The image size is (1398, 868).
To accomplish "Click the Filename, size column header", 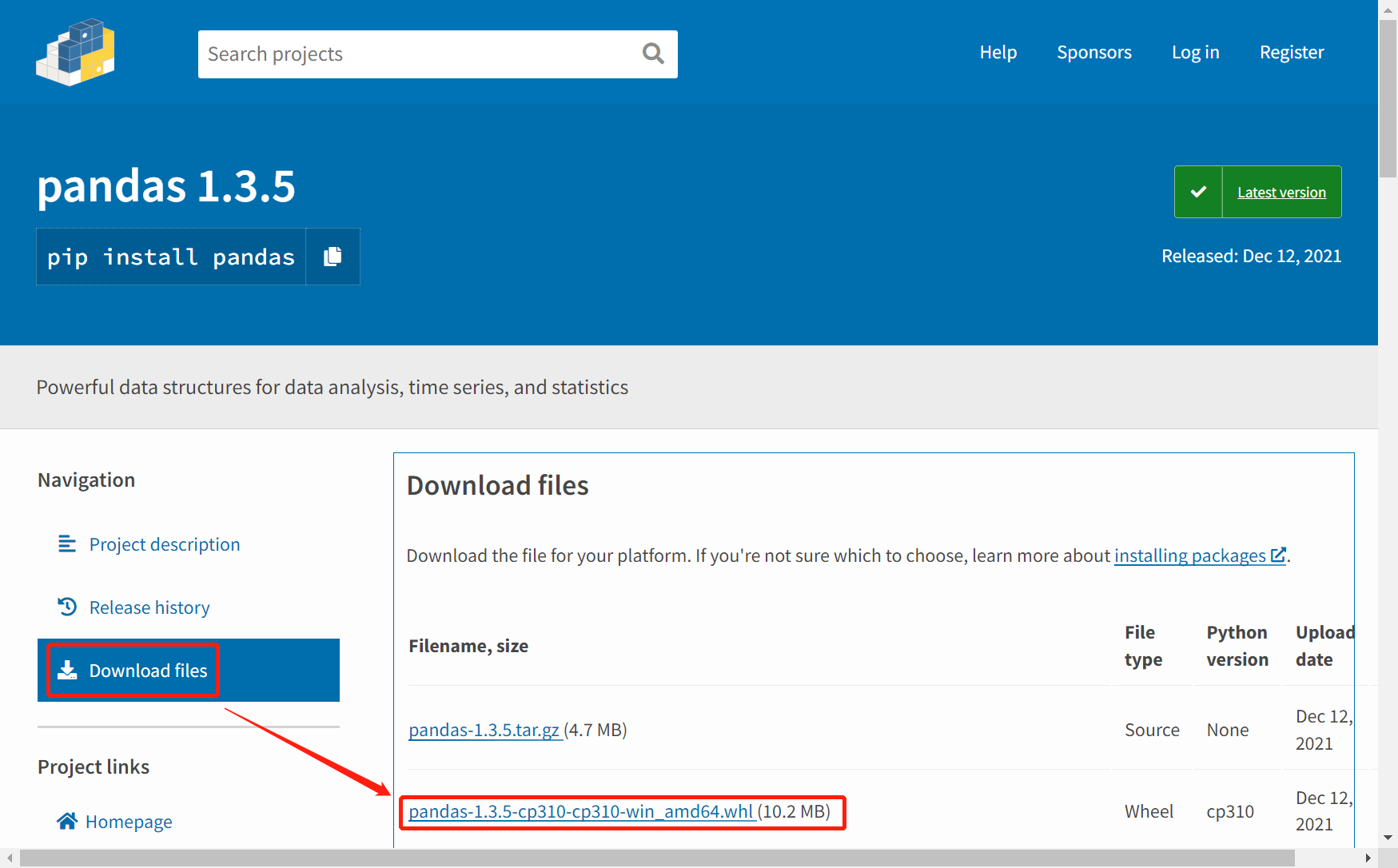I will 468,646.
